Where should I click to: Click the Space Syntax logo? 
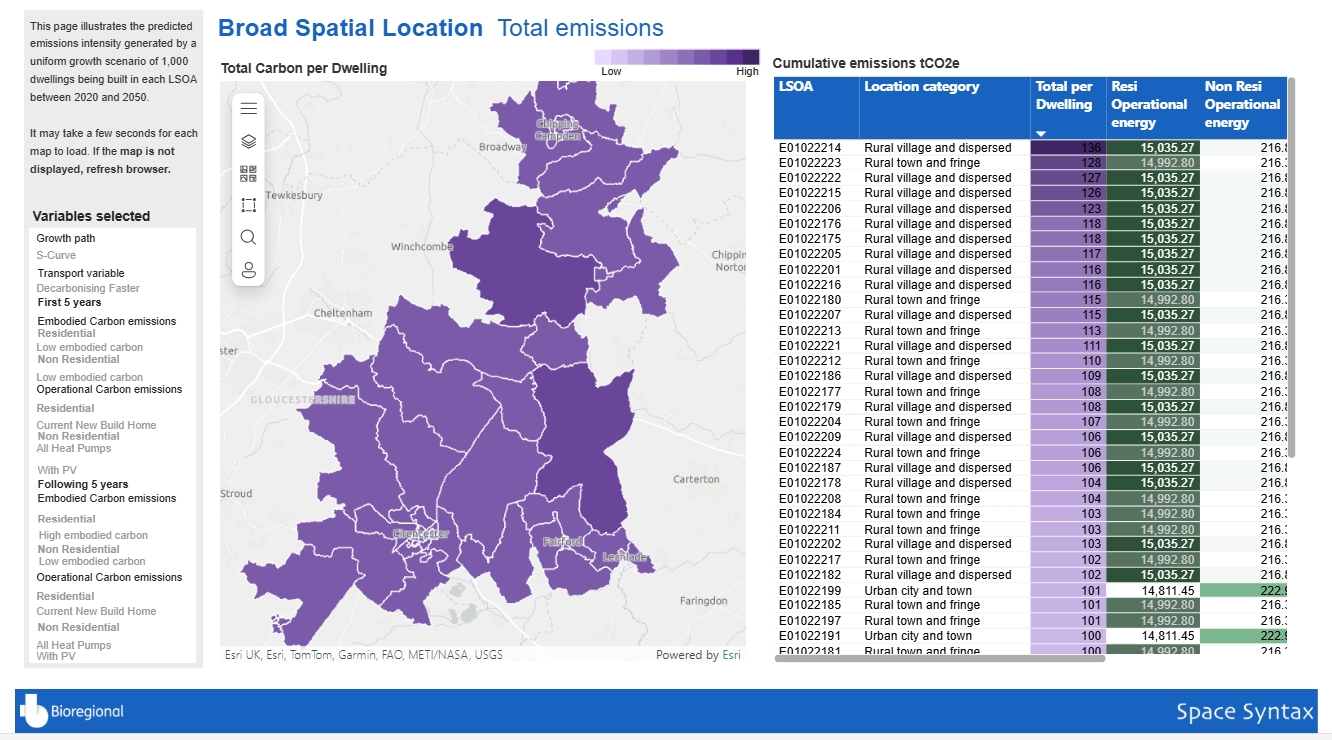tap(1244, 712)
